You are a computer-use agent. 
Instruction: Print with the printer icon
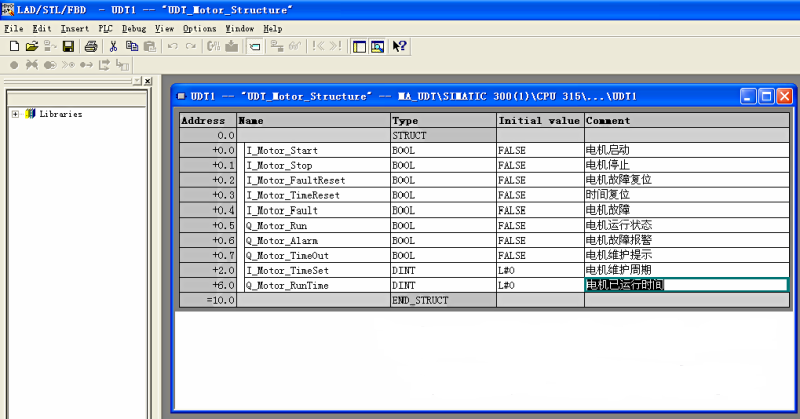tap(91, 46)
